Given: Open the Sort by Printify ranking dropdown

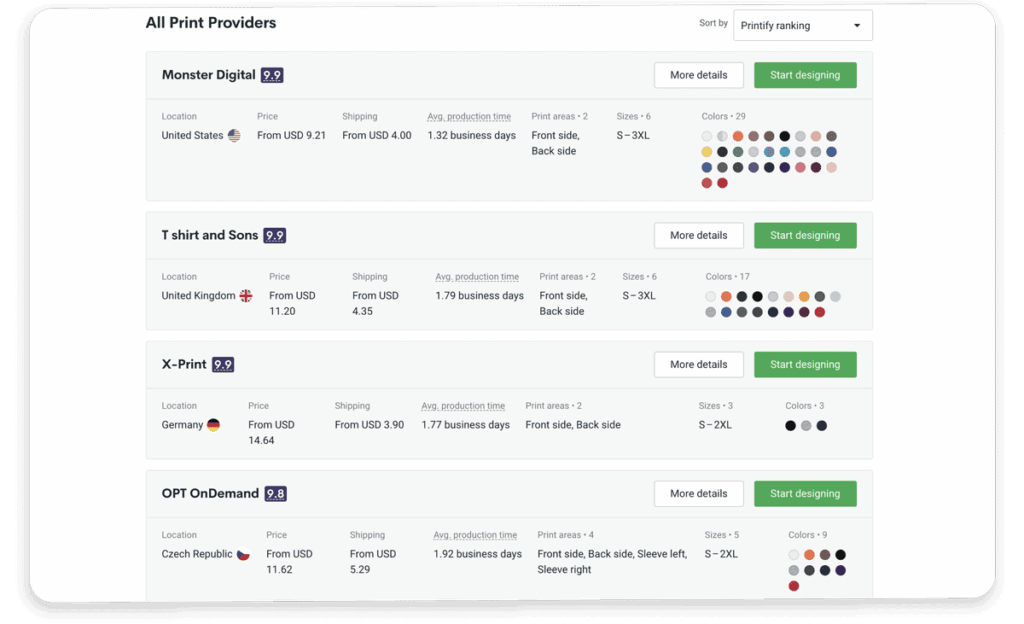Looking at the screenshot, I should [803, 25].
